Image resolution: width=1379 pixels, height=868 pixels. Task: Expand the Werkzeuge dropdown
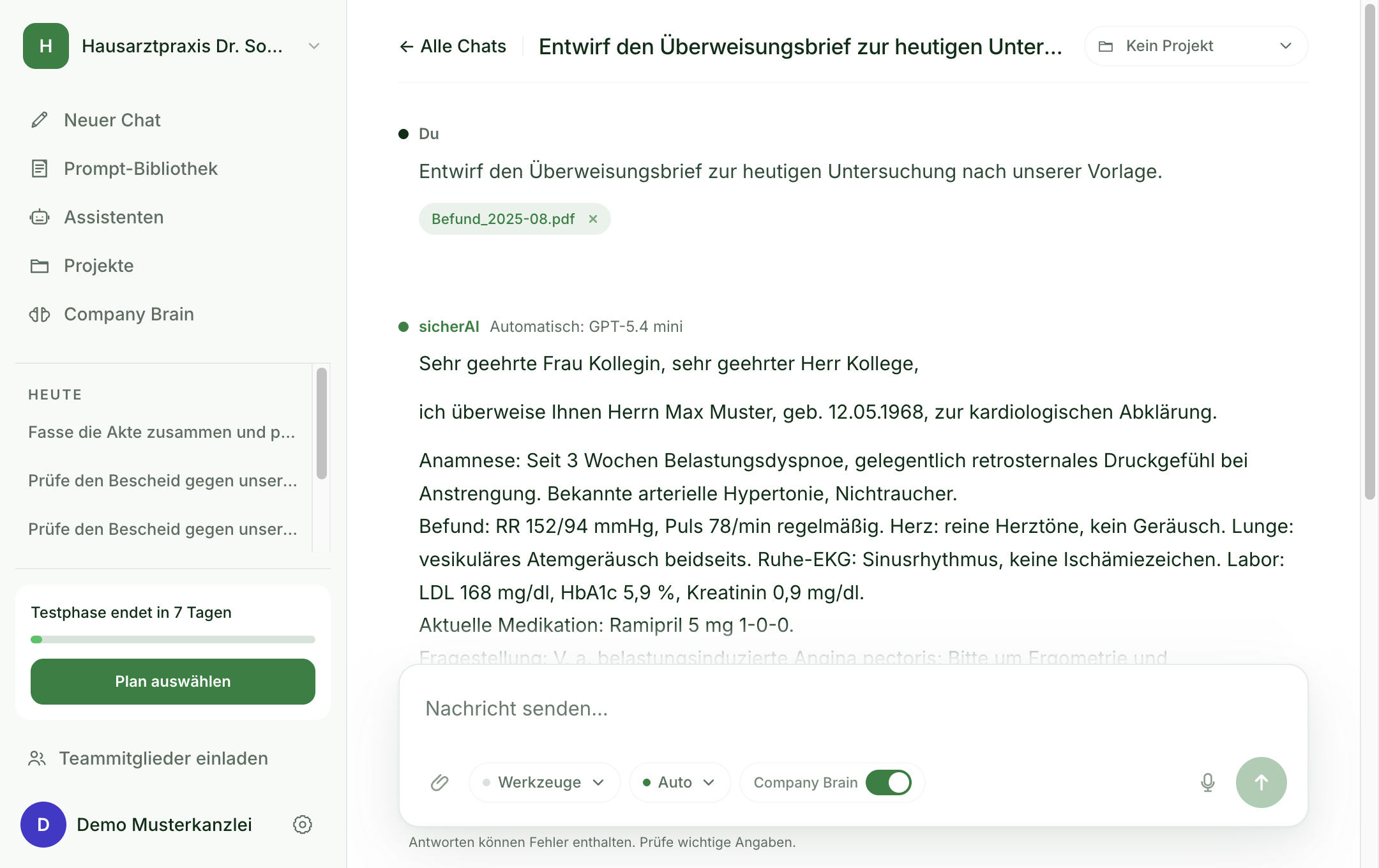[545, 782]
